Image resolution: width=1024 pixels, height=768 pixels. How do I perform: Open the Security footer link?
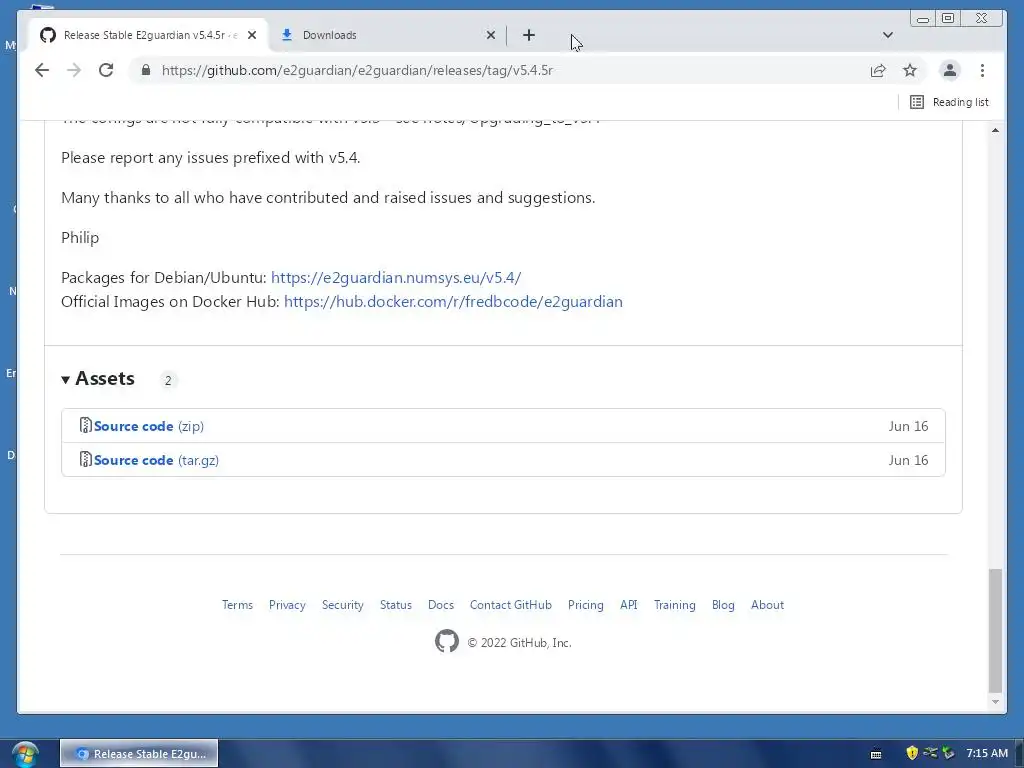pos(343,605)
